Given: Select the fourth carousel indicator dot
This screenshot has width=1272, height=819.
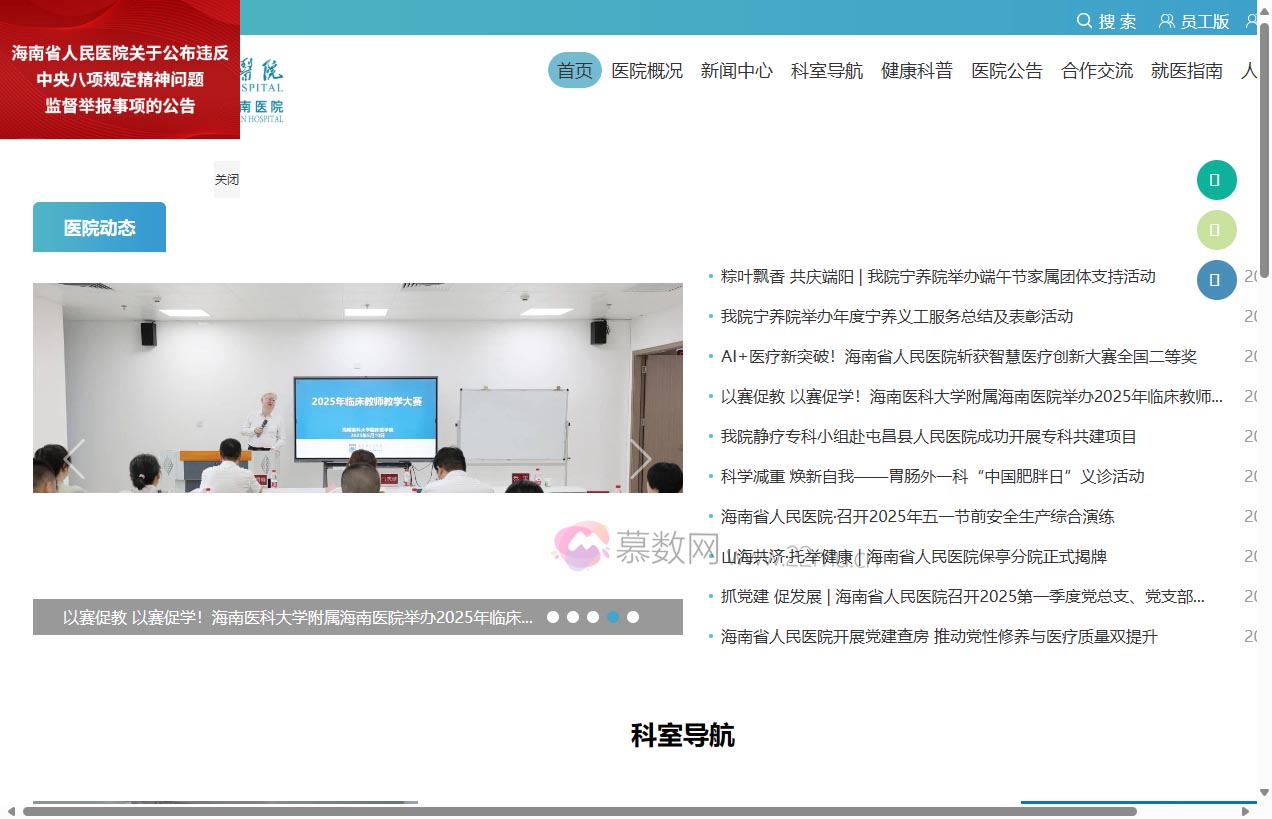Looking at the screenshot, I should (x=613, y=617).
